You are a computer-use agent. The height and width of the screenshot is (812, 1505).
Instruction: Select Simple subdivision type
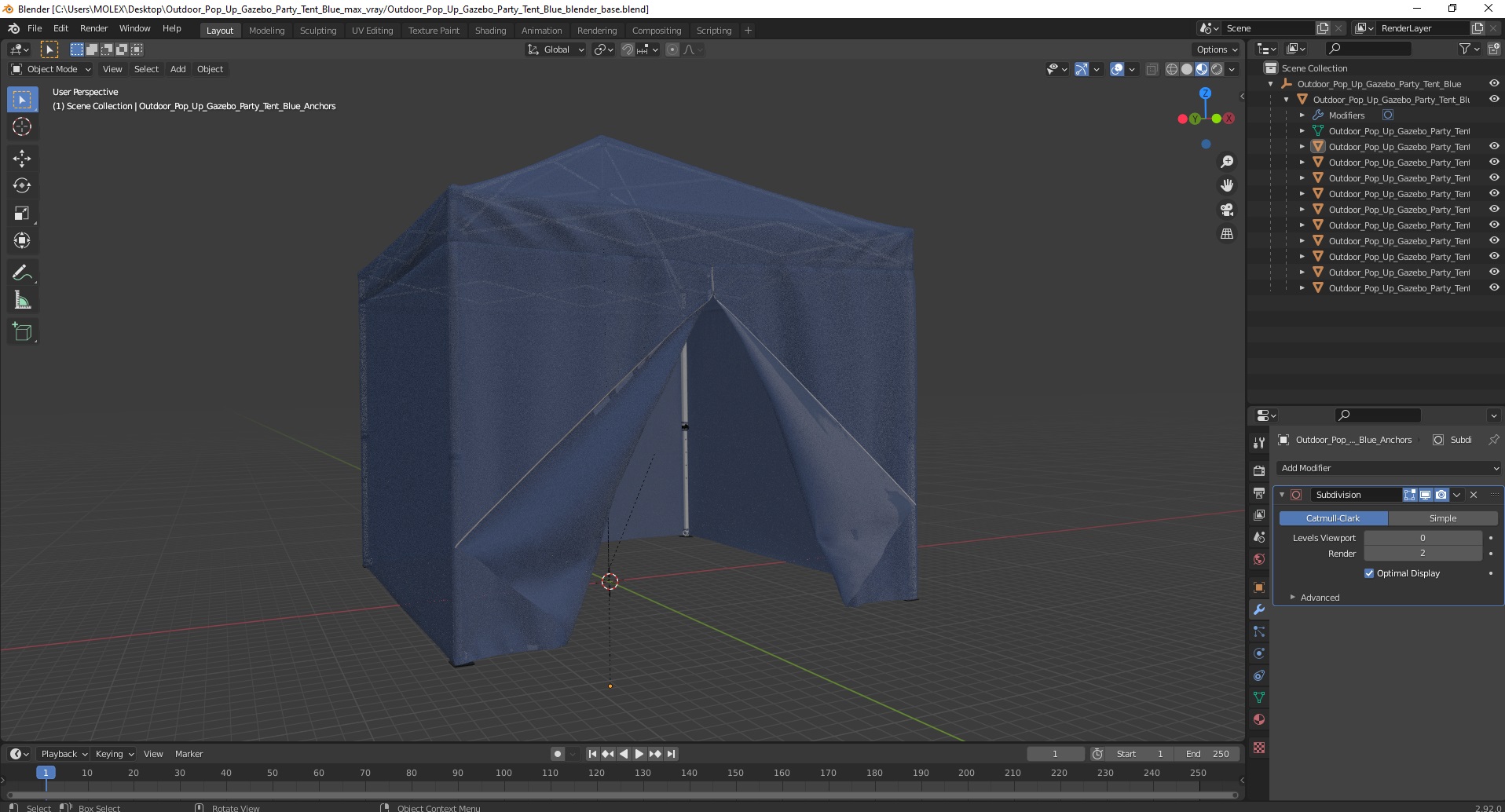click(x=1442, y=518)
